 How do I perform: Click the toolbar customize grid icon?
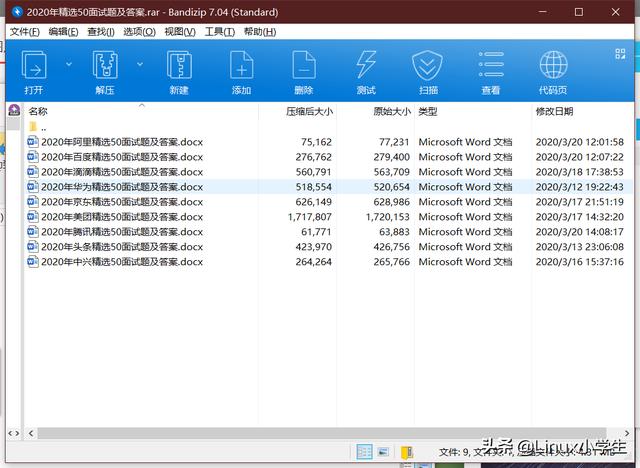click(620, 53)
